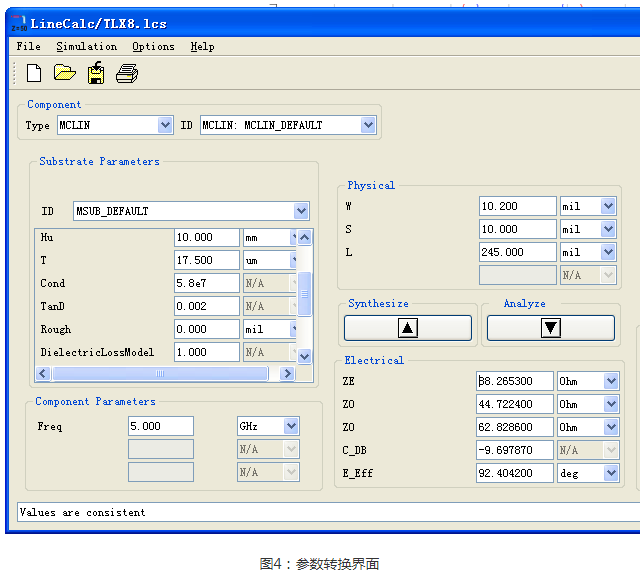The image size is (640, 575).
Task: Expand the substrate ID MSUB_DEFAULT dropdown
Action: [301, 211]
